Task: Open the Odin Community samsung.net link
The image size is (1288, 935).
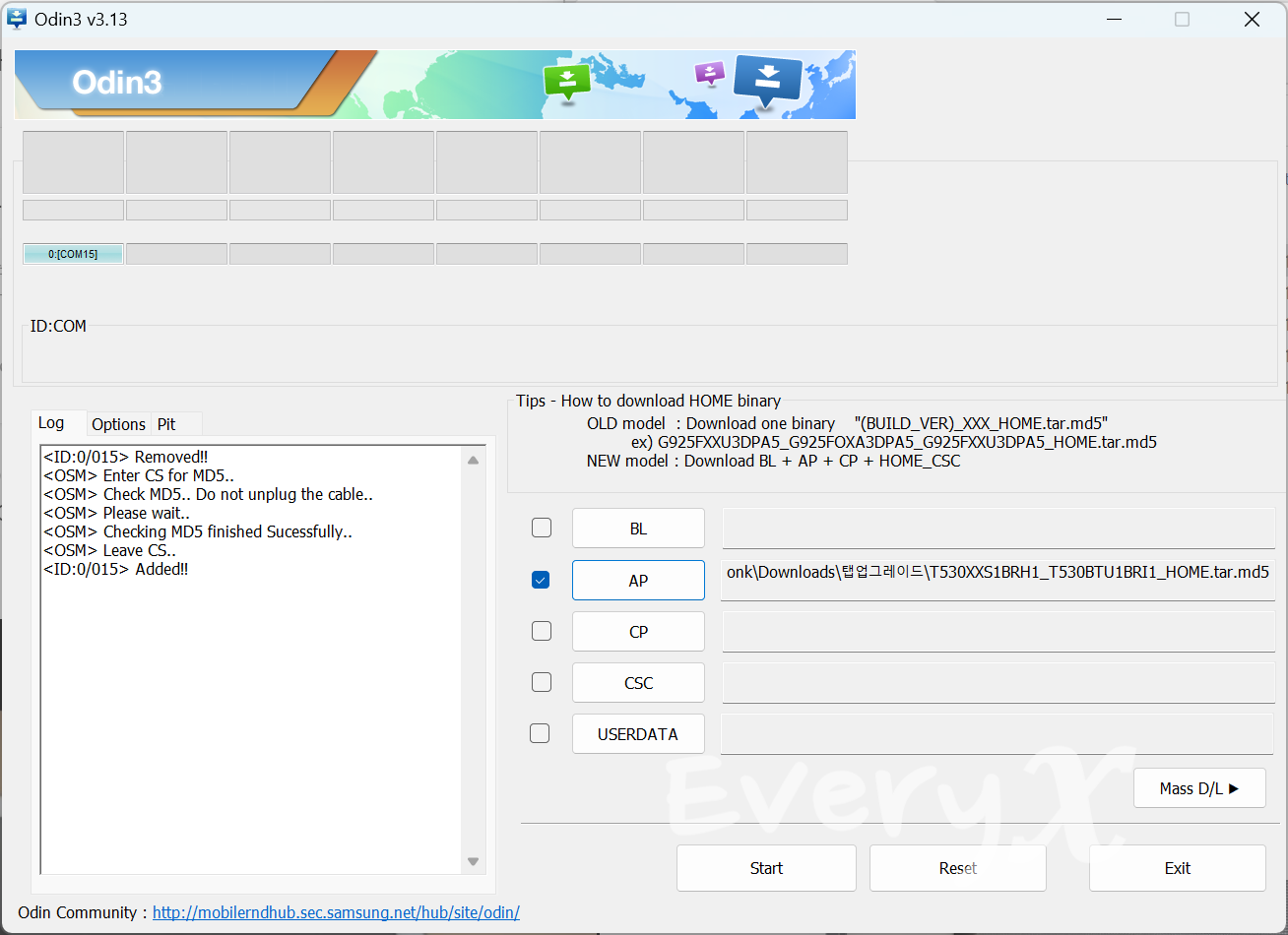Action: [336, 912]
